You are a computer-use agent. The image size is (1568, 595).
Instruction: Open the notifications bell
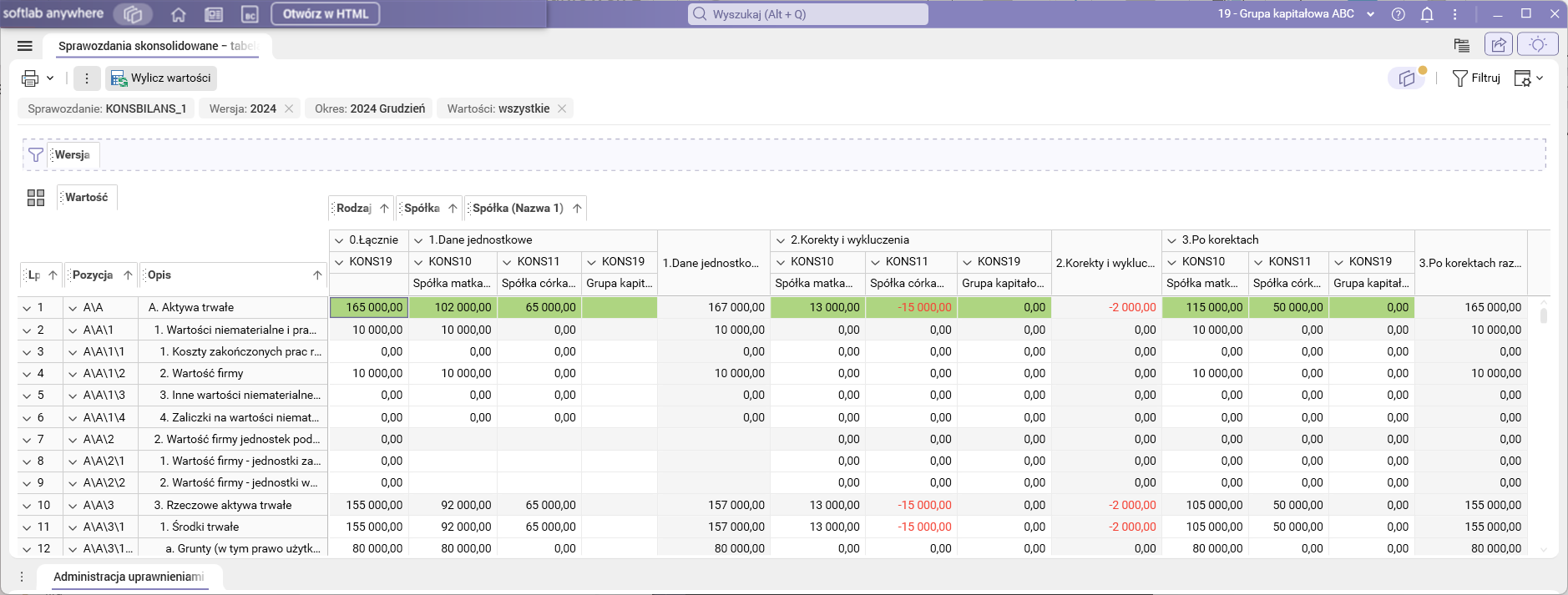point(1427,14)
